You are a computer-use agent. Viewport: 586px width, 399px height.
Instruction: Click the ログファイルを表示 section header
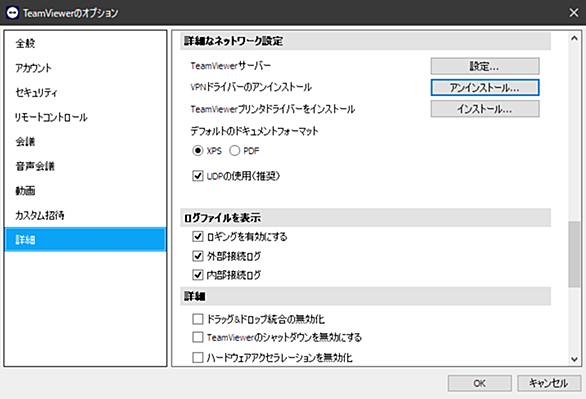(366, 217)
